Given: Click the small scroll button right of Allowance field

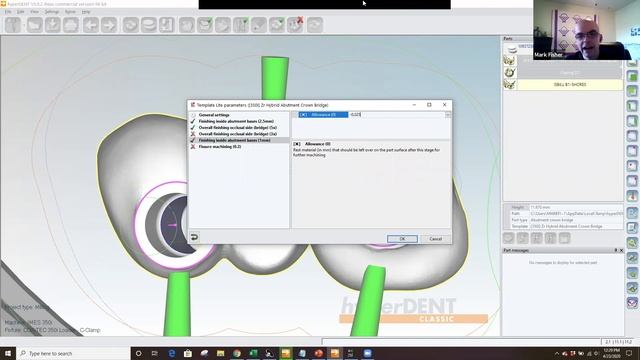Looking at the screenshot, I should point(448,115).
